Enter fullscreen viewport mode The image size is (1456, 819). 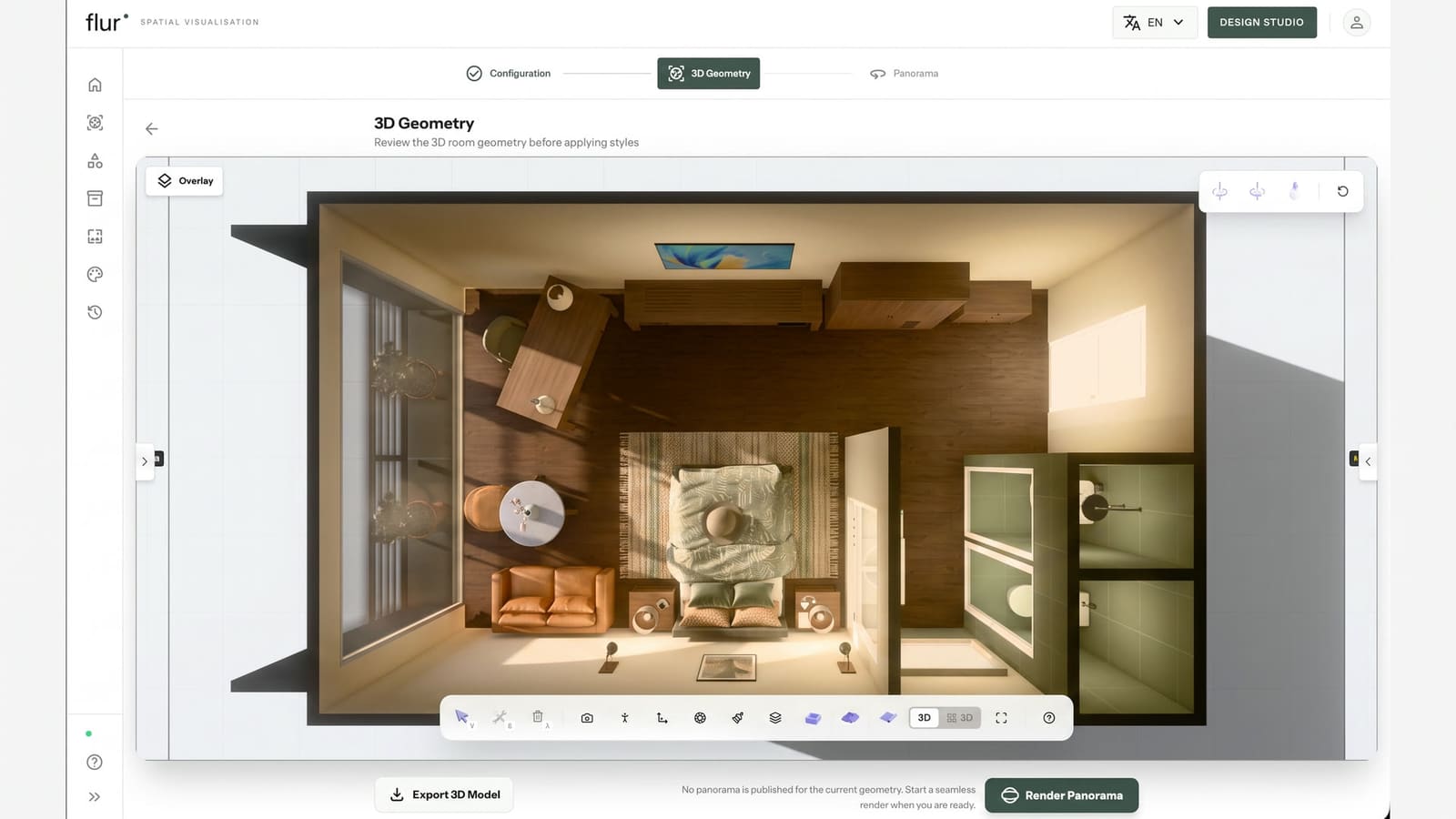click(x=1002, y=718)
